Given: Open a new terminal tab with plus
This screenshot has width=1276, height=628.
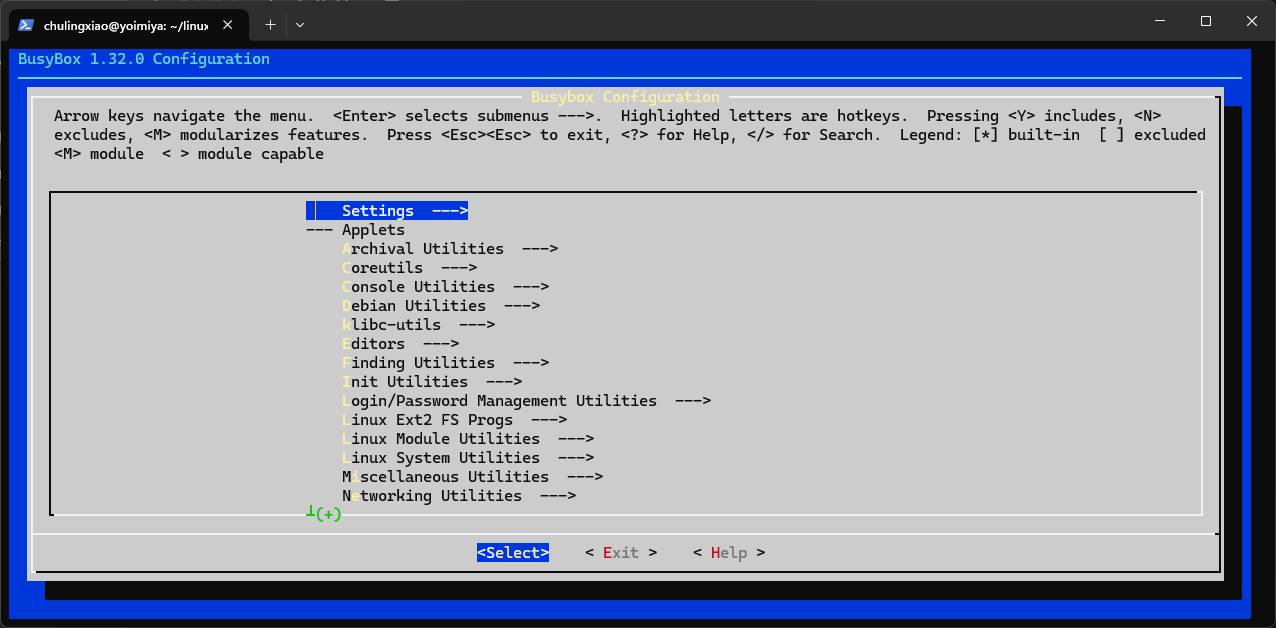Looking at the screenshot, I should point(270,23).
